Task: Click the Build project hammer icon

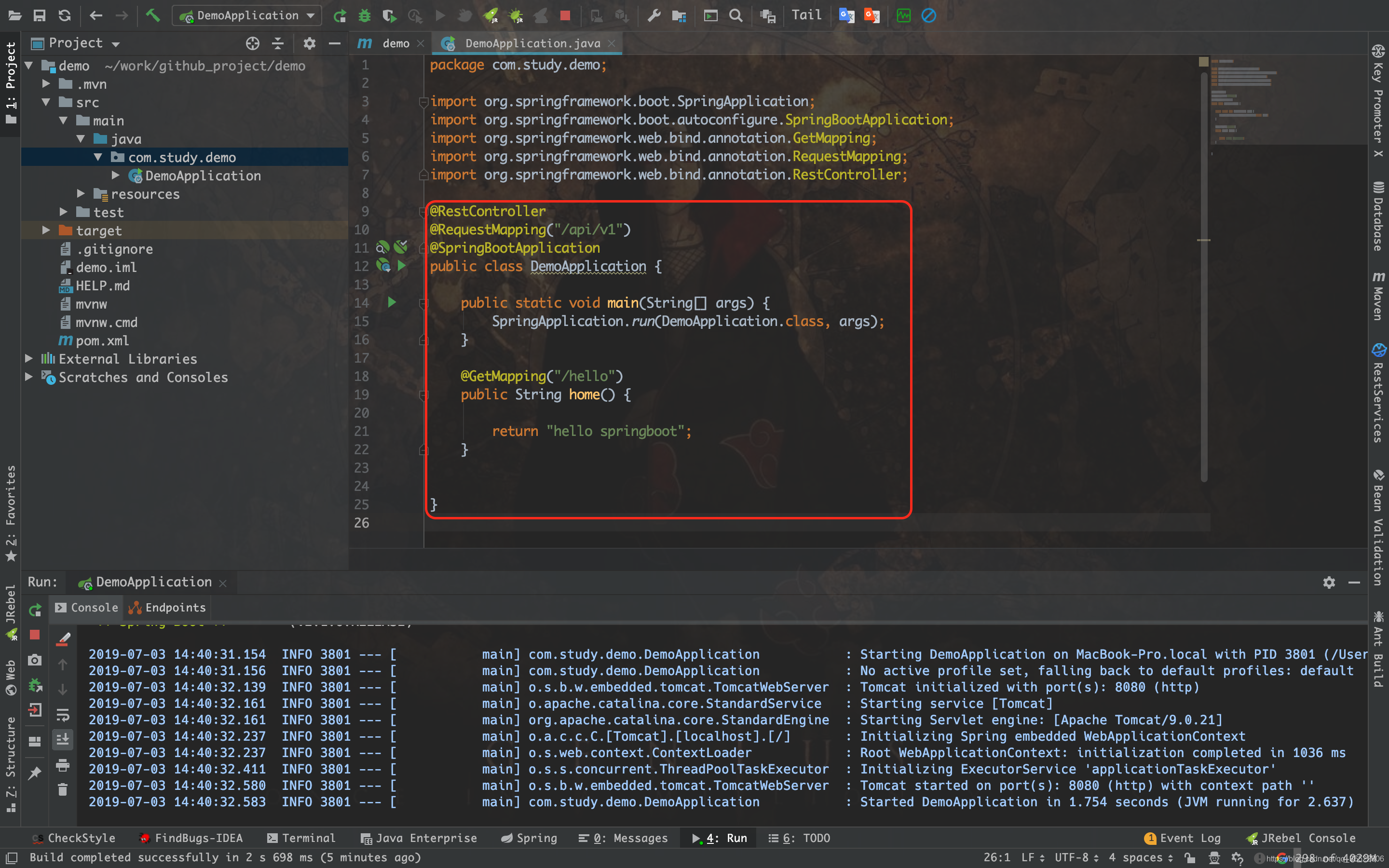Action: [153, 15]
